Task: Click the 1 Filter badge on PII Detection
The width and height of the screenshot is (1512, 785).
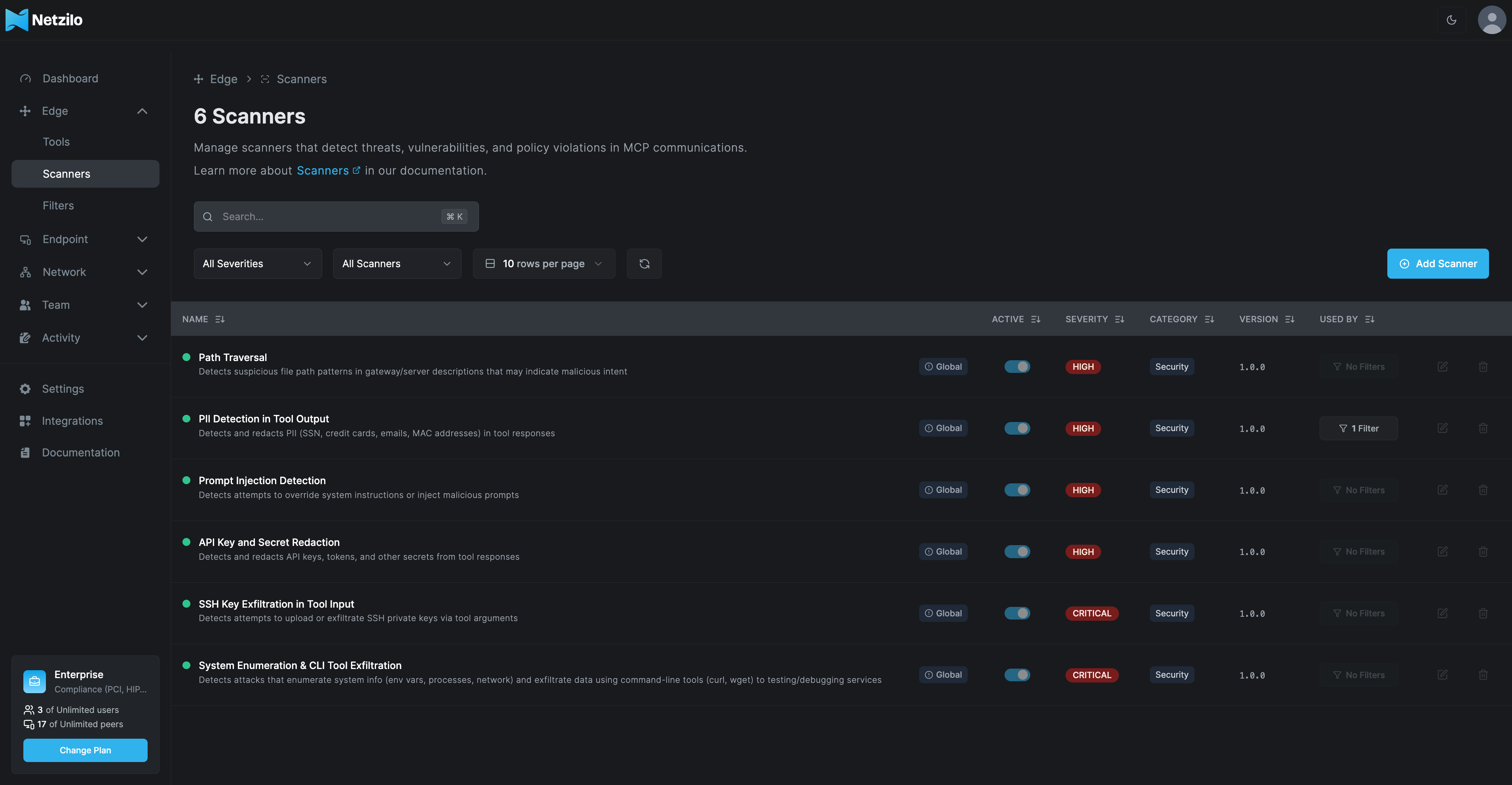Action: coord(1358,428)
